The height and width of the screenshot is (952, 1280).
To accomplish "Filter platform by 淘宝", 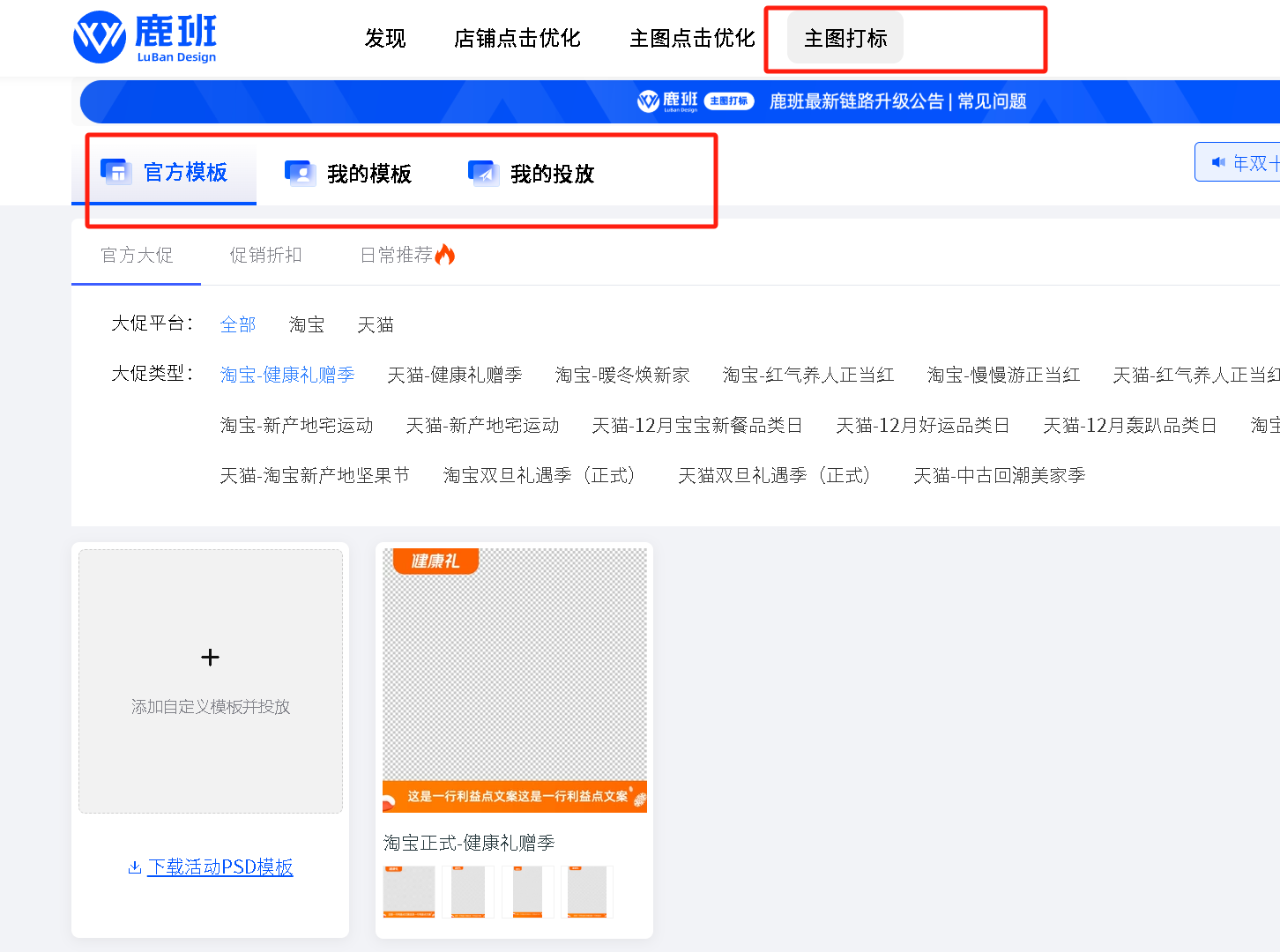I will pos(307,324).
